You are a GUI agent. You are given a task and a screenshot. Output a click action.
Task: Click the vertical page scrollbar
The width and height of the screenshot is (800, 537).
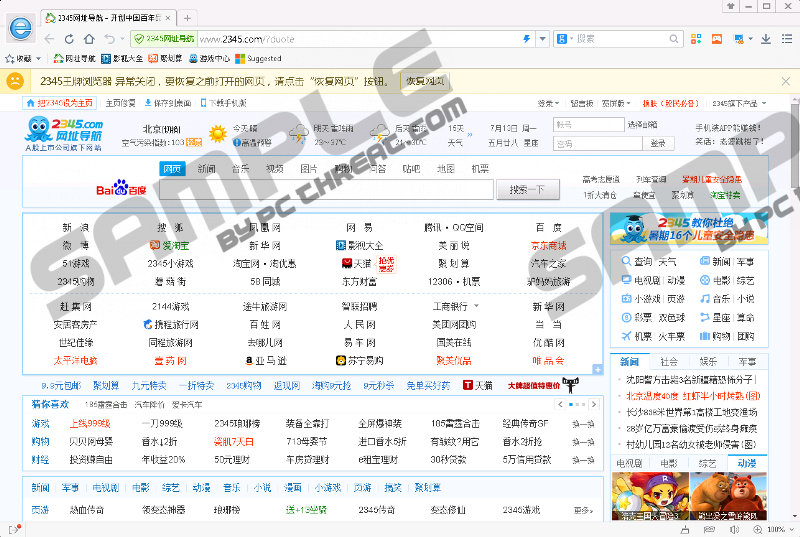(x=795, y=145)
